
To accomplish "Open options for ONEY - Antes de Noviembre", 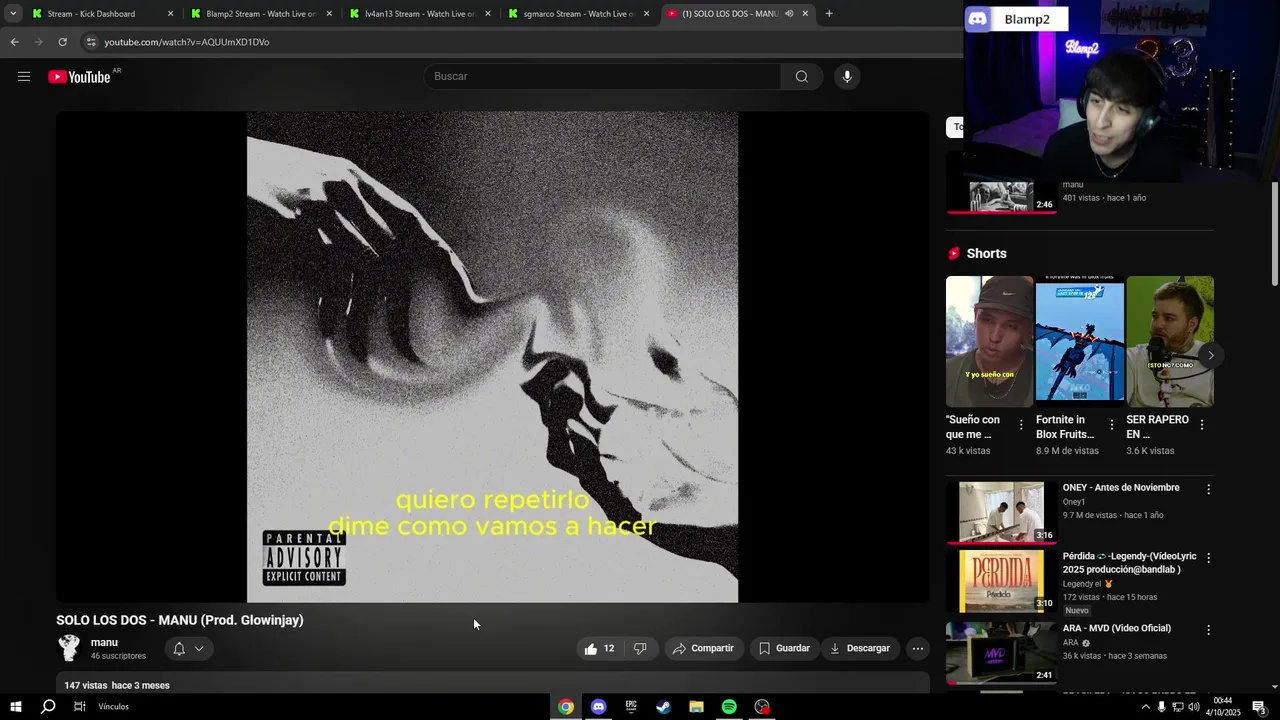I will pyautogui.click(x=1208, y=490).
